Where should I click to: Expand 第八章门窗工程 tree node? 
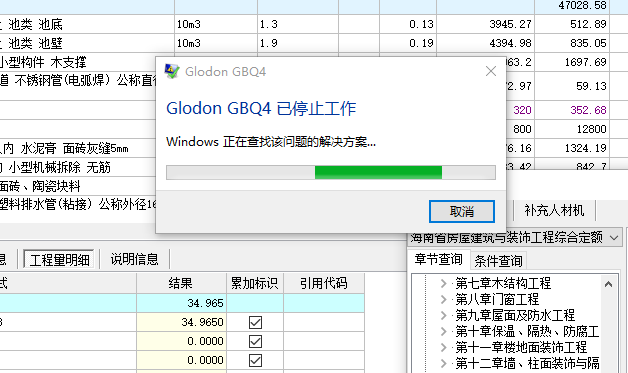pyautogui.click(x=443, y=300)
